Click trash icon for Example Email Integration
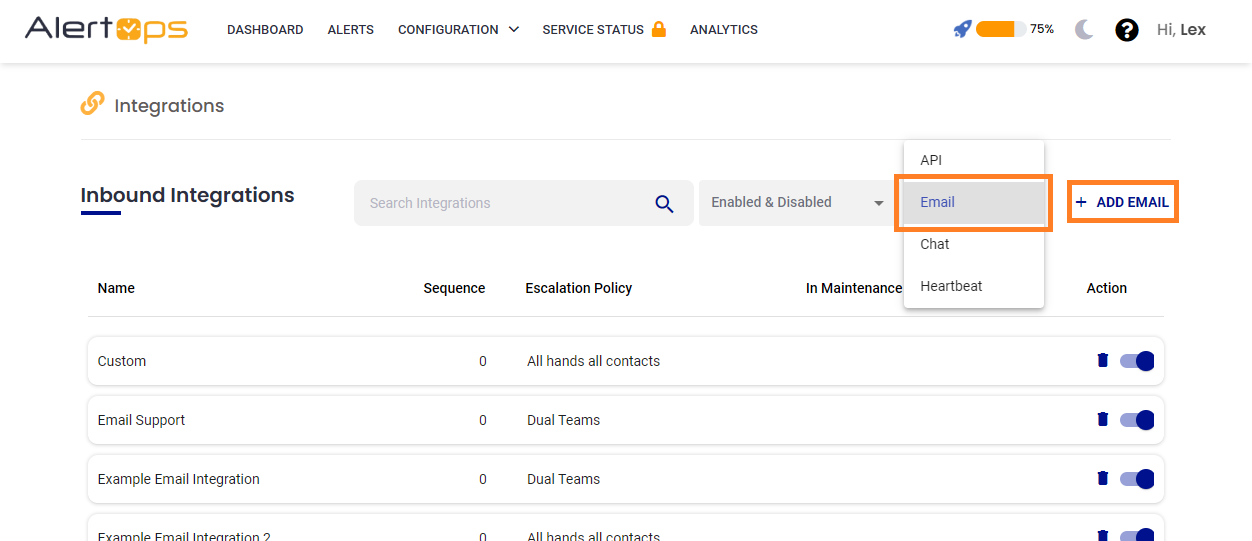The width and height of the screenshot is (1252, 541). tap(1103, 478)
